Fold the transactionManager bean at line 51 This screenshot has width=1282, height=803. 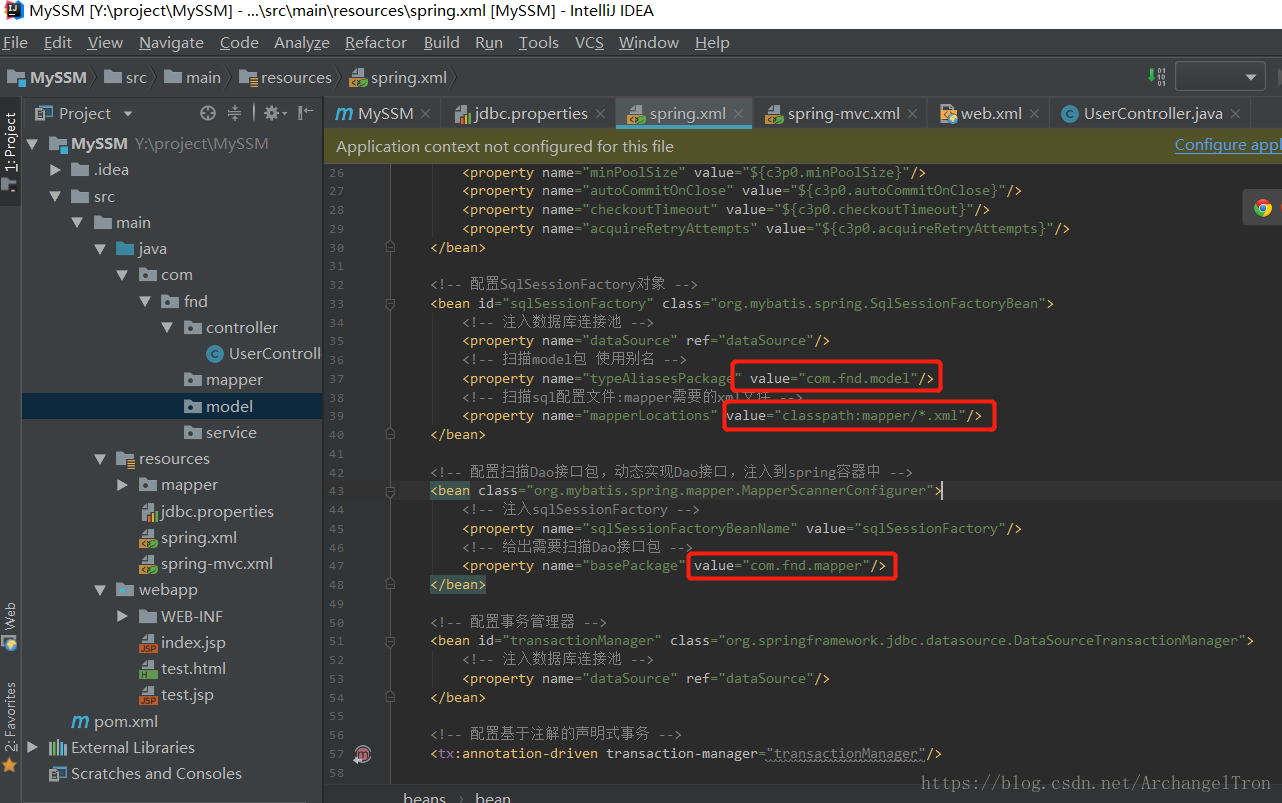pos(390,641)
